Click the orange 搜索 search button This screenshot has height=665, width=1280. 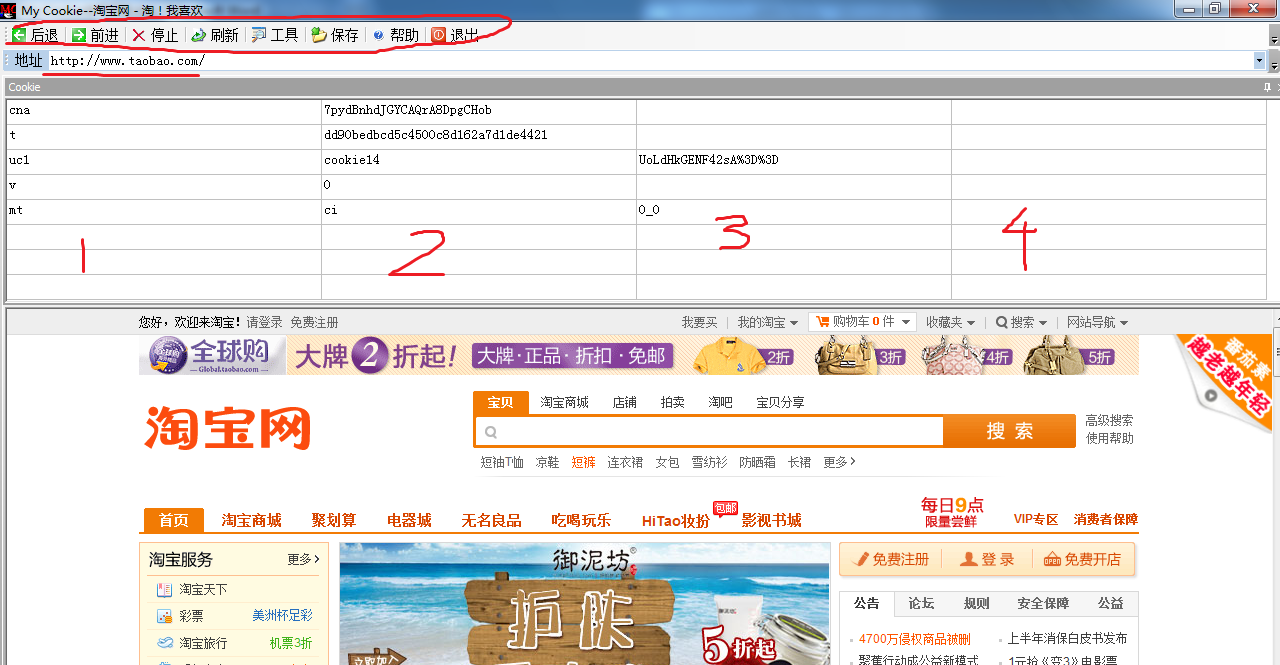click(1010, 431)
